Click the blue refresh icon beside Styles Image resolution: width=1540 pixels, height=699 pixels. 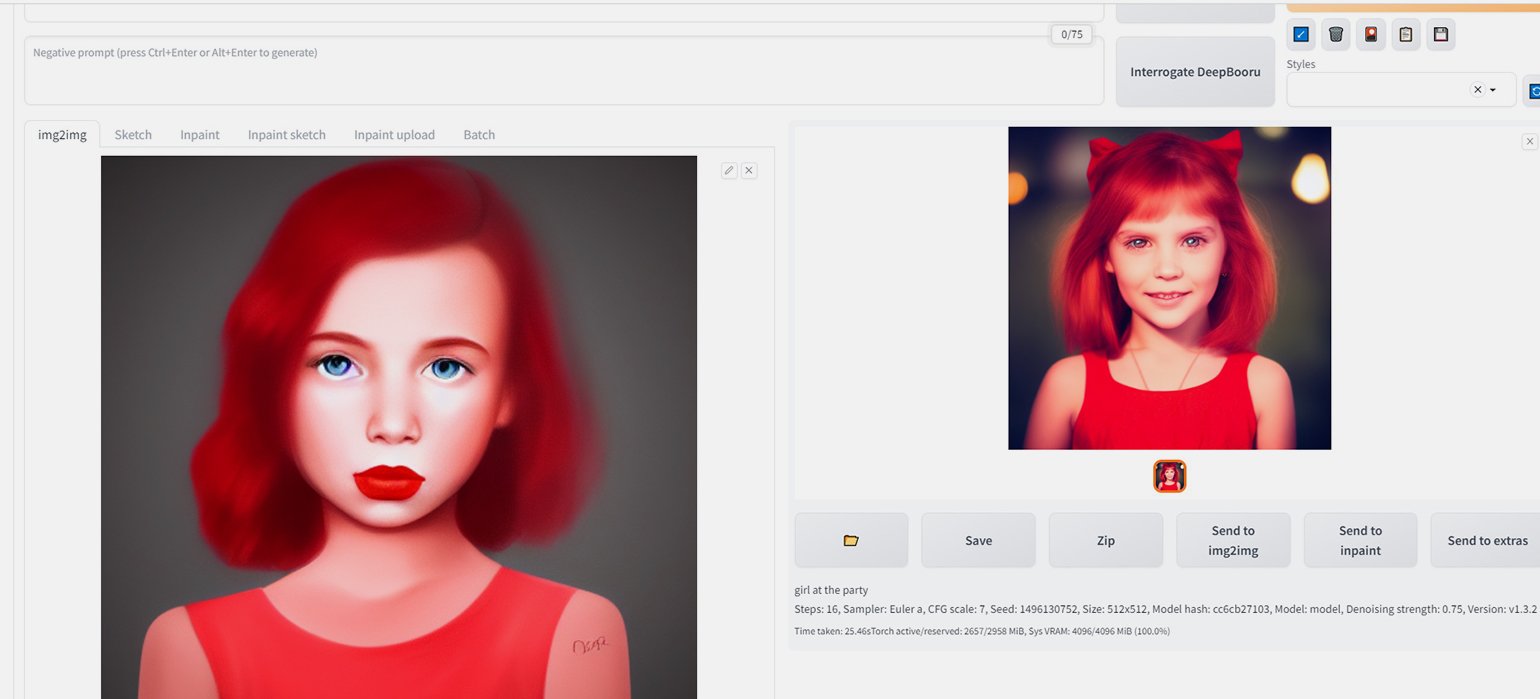coord(1533,91)
